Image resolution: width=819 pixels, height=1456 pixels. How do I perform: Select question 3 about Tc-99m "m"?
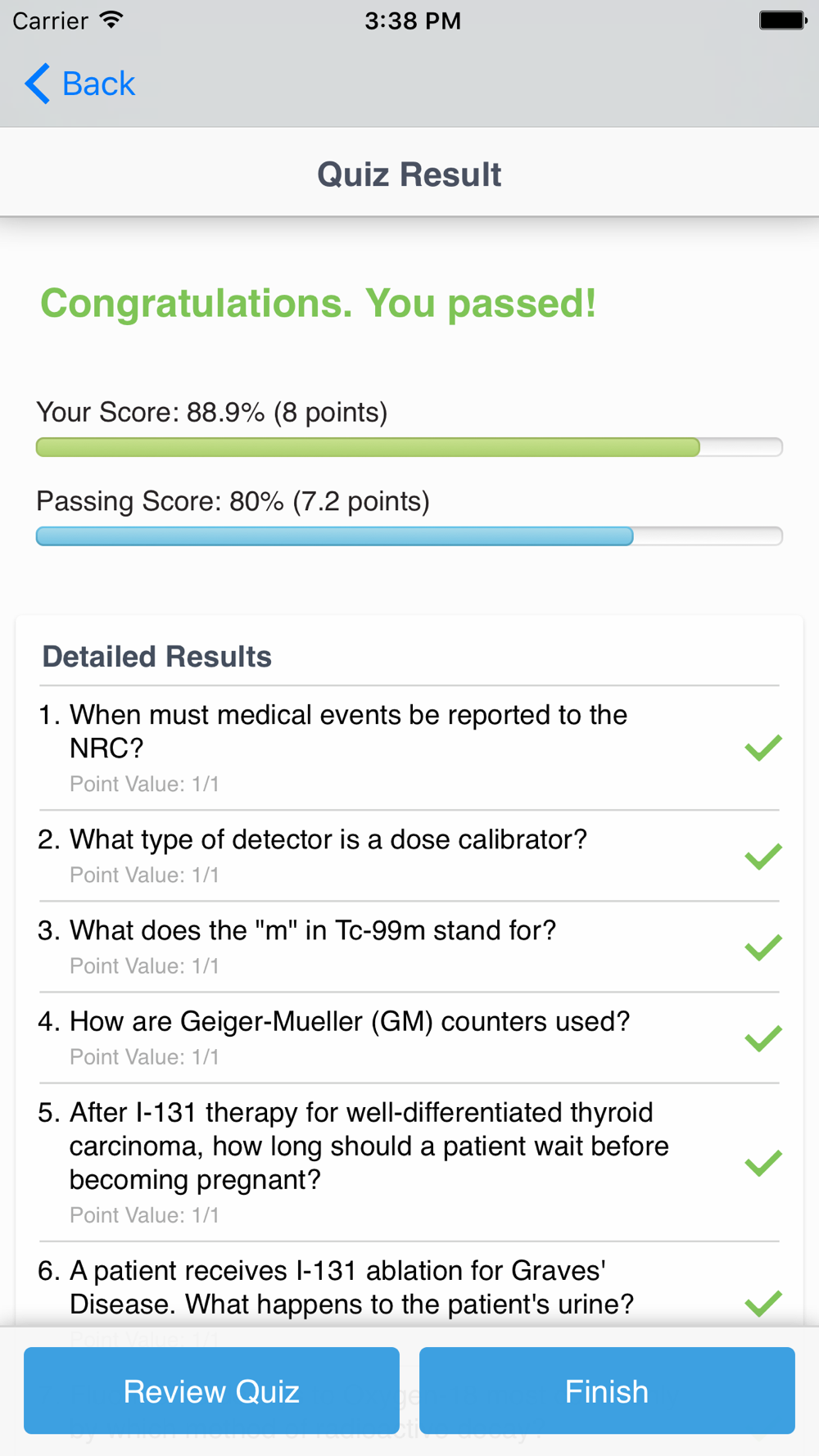click(313, 930)
